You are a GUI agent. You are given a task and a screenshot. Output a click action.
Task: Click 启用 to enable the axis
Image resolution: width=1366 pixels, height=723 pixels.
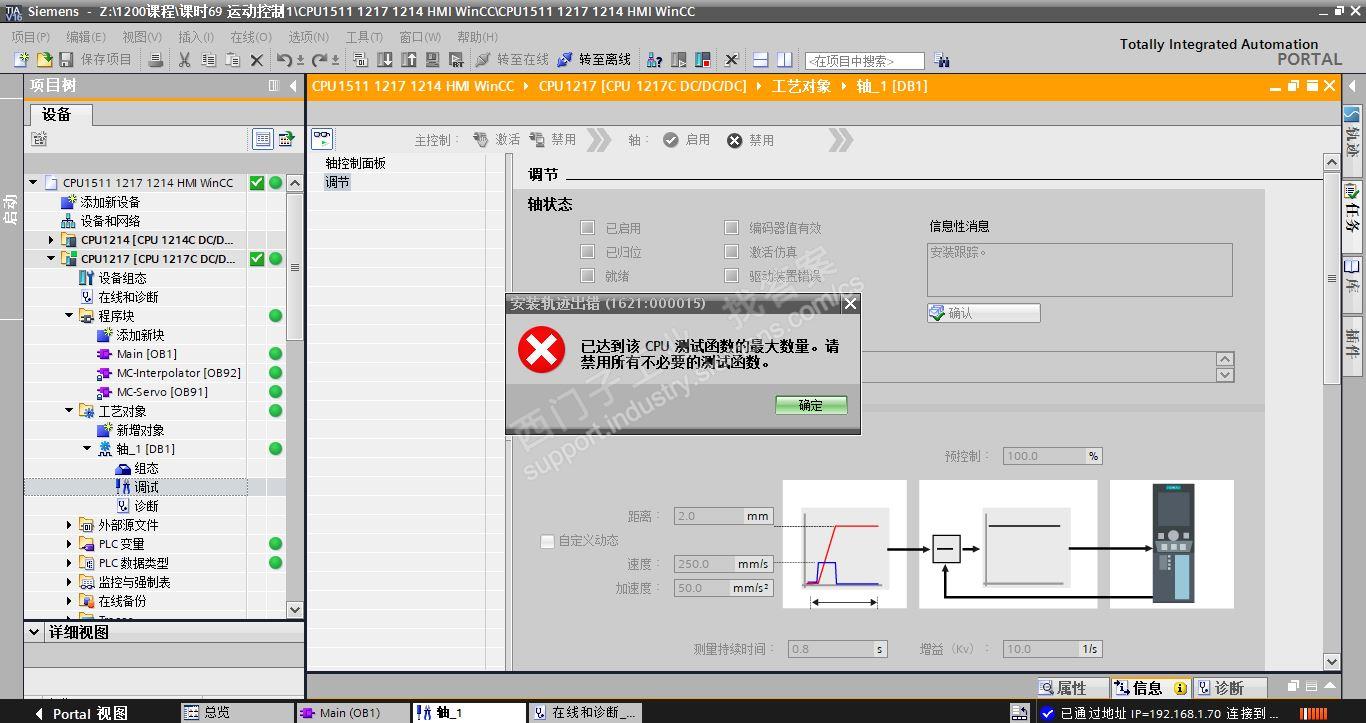coord(686,140)
